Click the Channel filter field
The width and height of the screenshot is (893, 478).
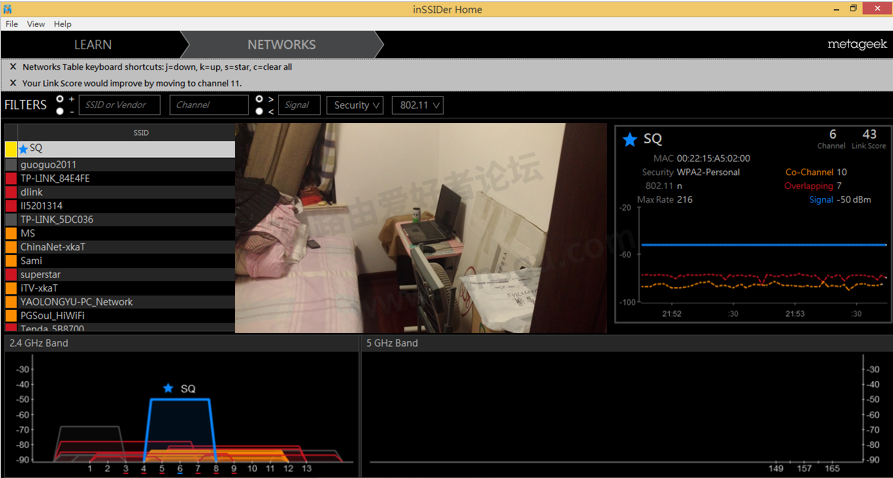point(209,105)
